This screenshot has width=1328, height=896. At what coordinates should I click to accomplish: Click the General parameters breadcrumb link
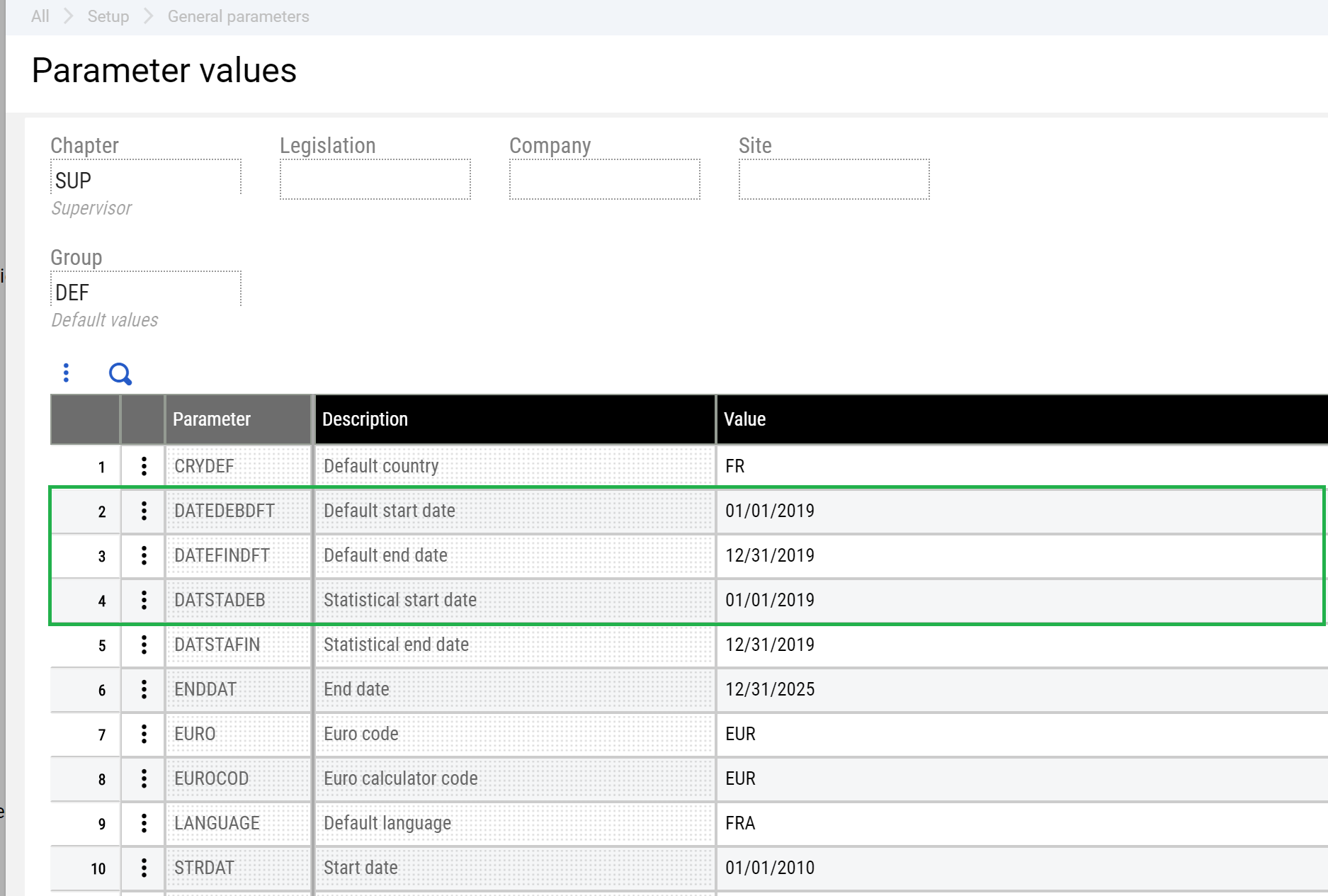click(x=237, y=16)
